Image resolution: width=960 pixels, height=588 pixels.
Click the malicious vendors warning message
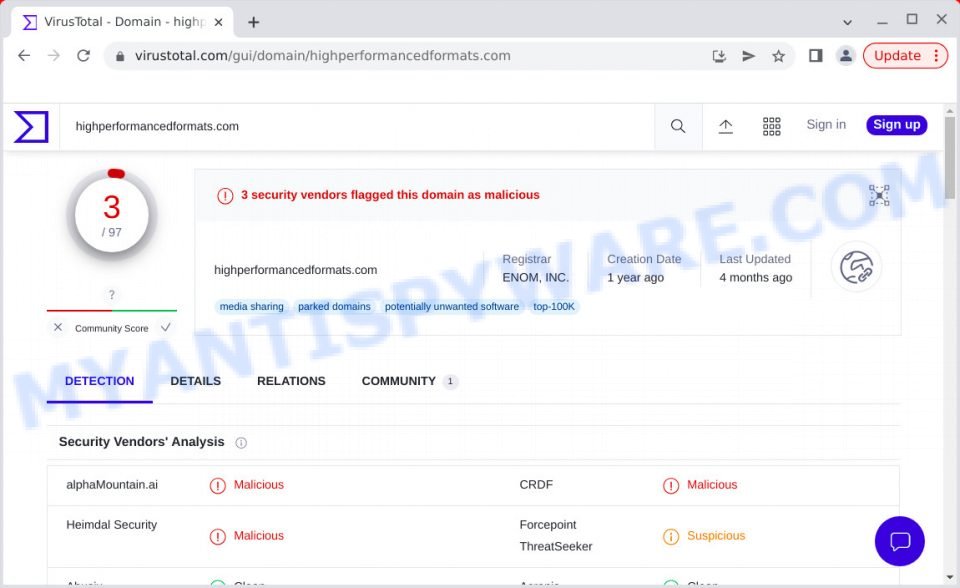click(390, 195)
